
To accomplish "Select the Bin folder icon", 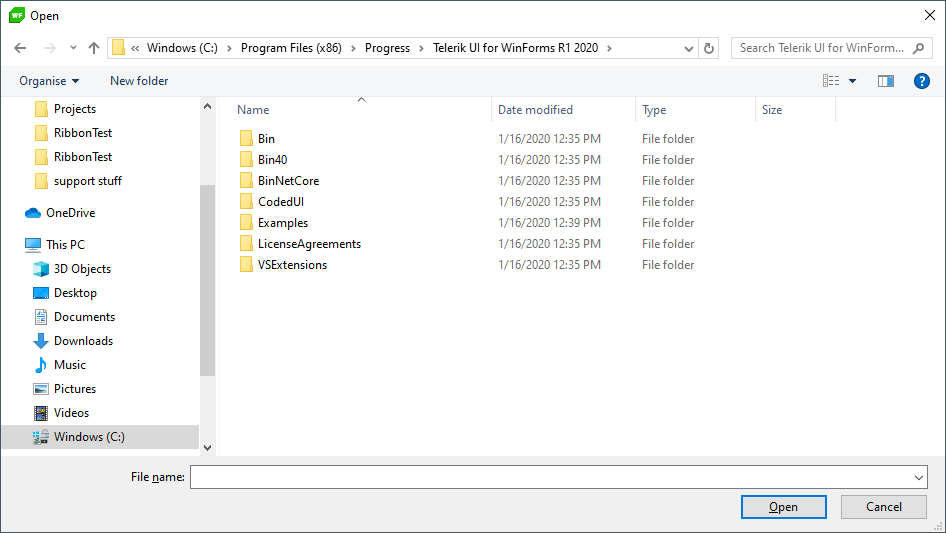I will click(246, 138).
